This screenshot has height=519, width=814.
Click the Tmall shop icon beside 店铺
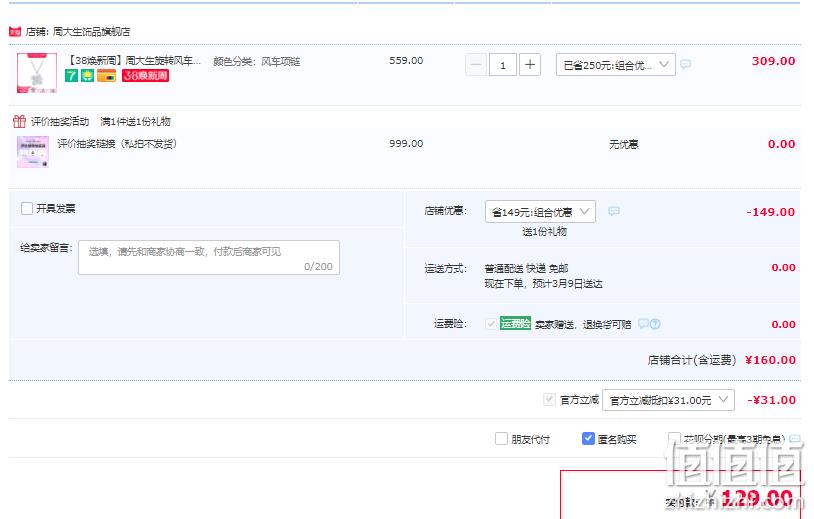click(15, 32)
